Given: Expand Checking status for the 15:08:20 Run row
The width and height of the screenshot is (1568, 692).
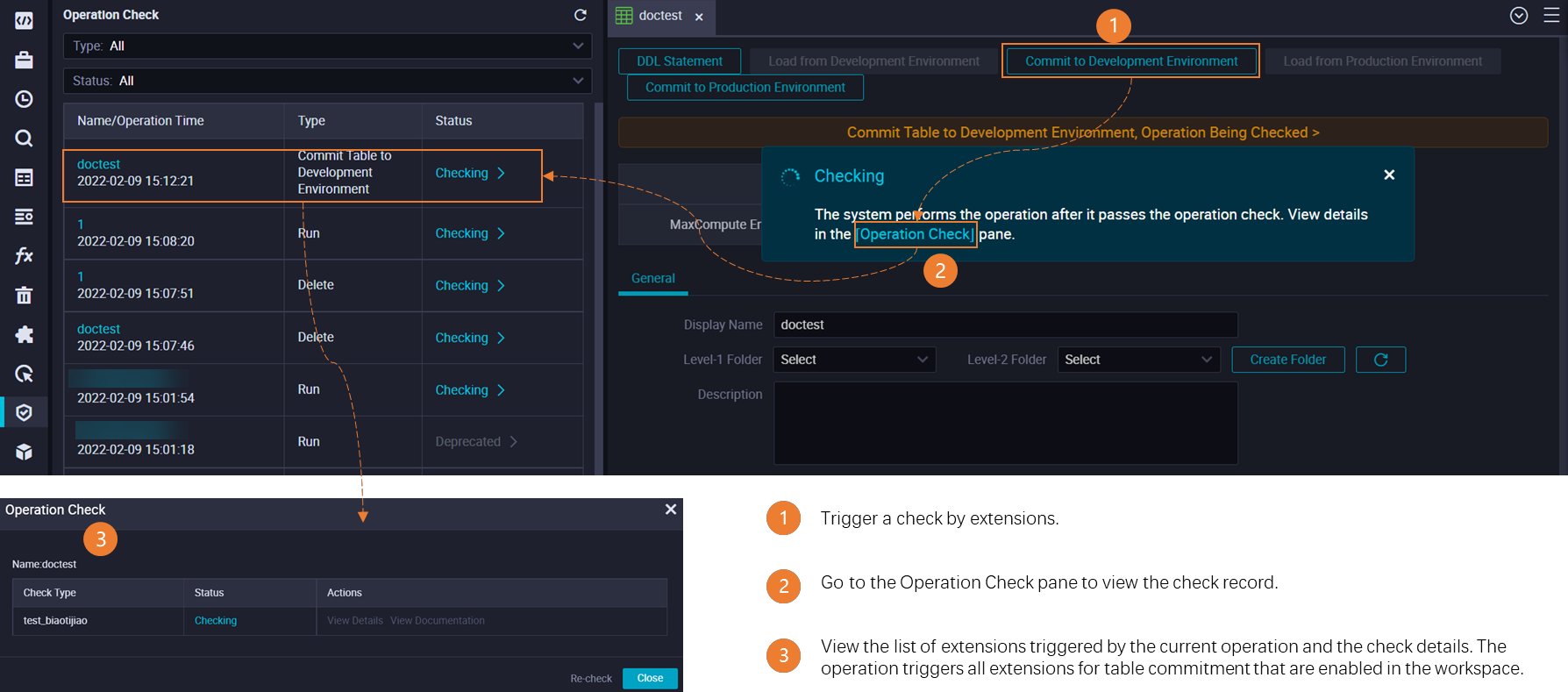Looking at the screenshot, I should click(470, 233).
